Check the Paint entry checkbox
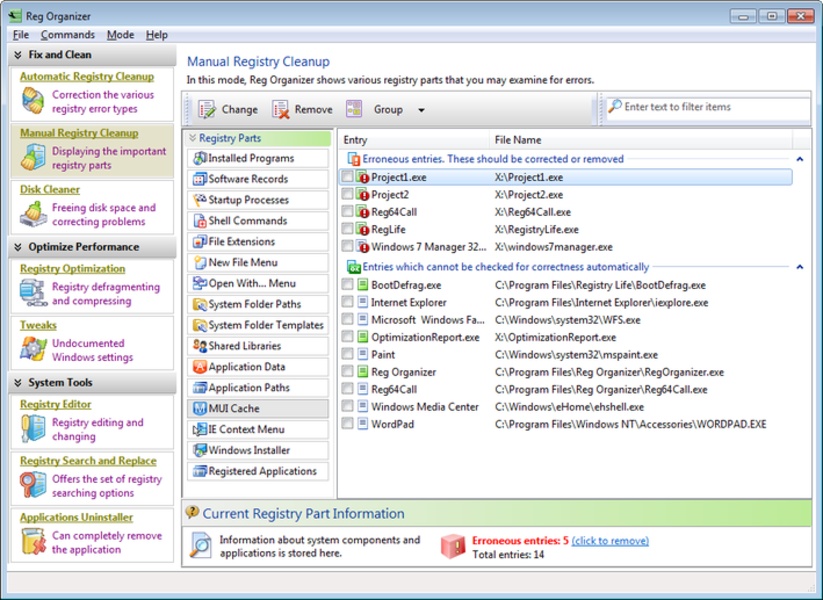This screenshot has width=823, height=600. pos(347,354)
